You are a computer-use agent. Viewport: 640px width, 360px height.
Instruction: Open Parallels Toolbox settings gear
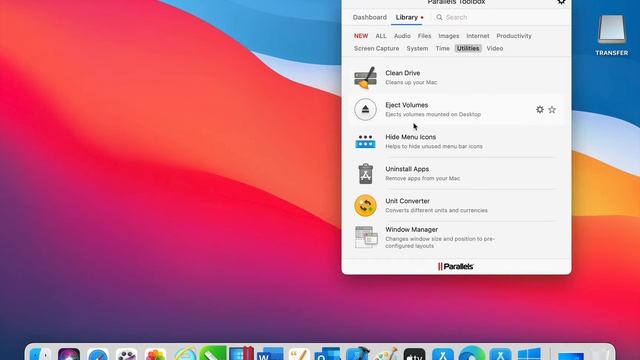click(x=561, y=2)
